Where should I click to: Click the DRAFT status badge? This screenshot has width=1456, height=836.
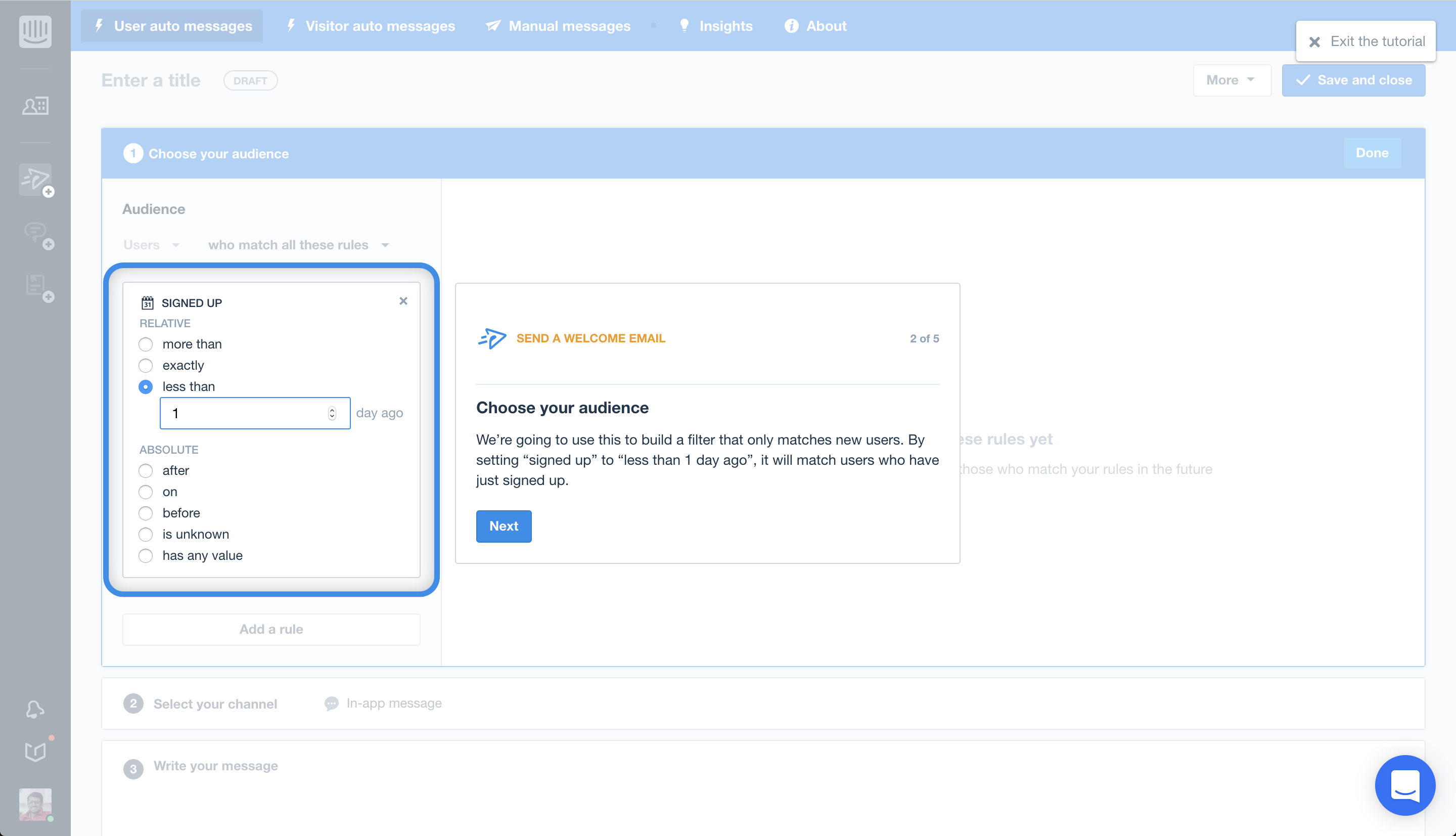(250, 80)
